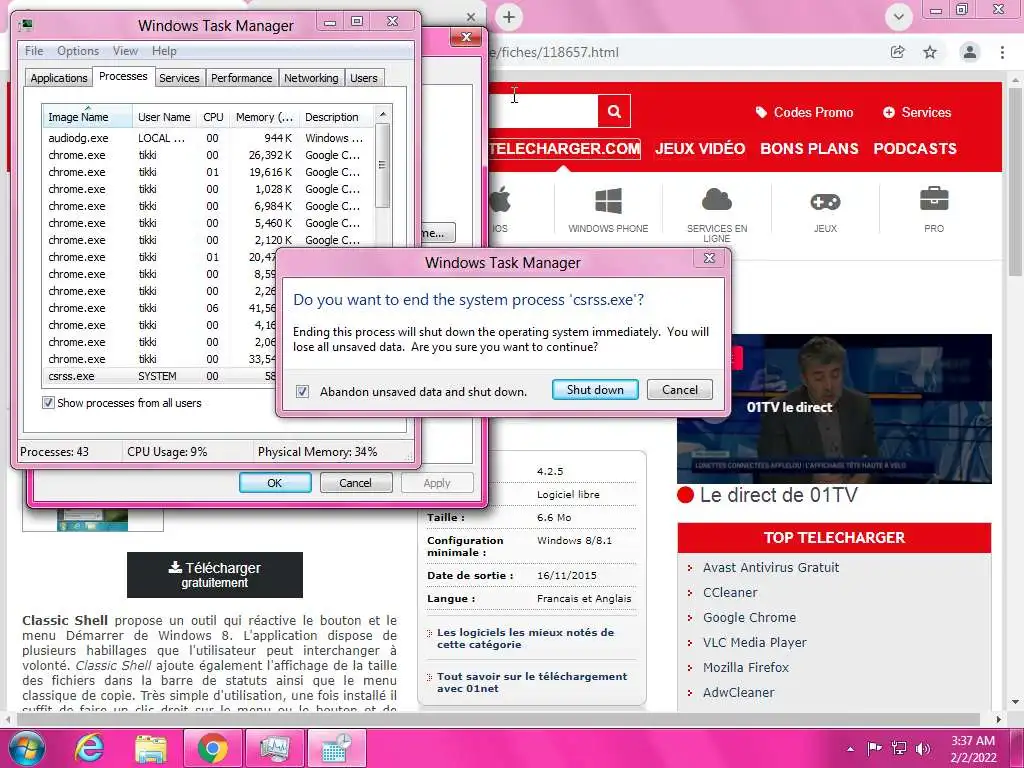This screenshot has width=1024, height=768.
Task: Bookmark this page with the star icon
Action: click(x=930, y=52)
